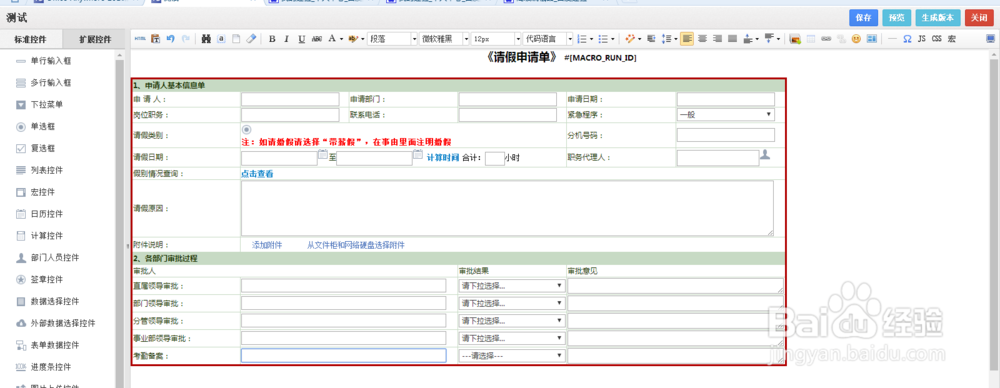Click the undo arrow icon
Viewport: 1000px width, 388px height.
pyautogui.click(x=170, y=39)
